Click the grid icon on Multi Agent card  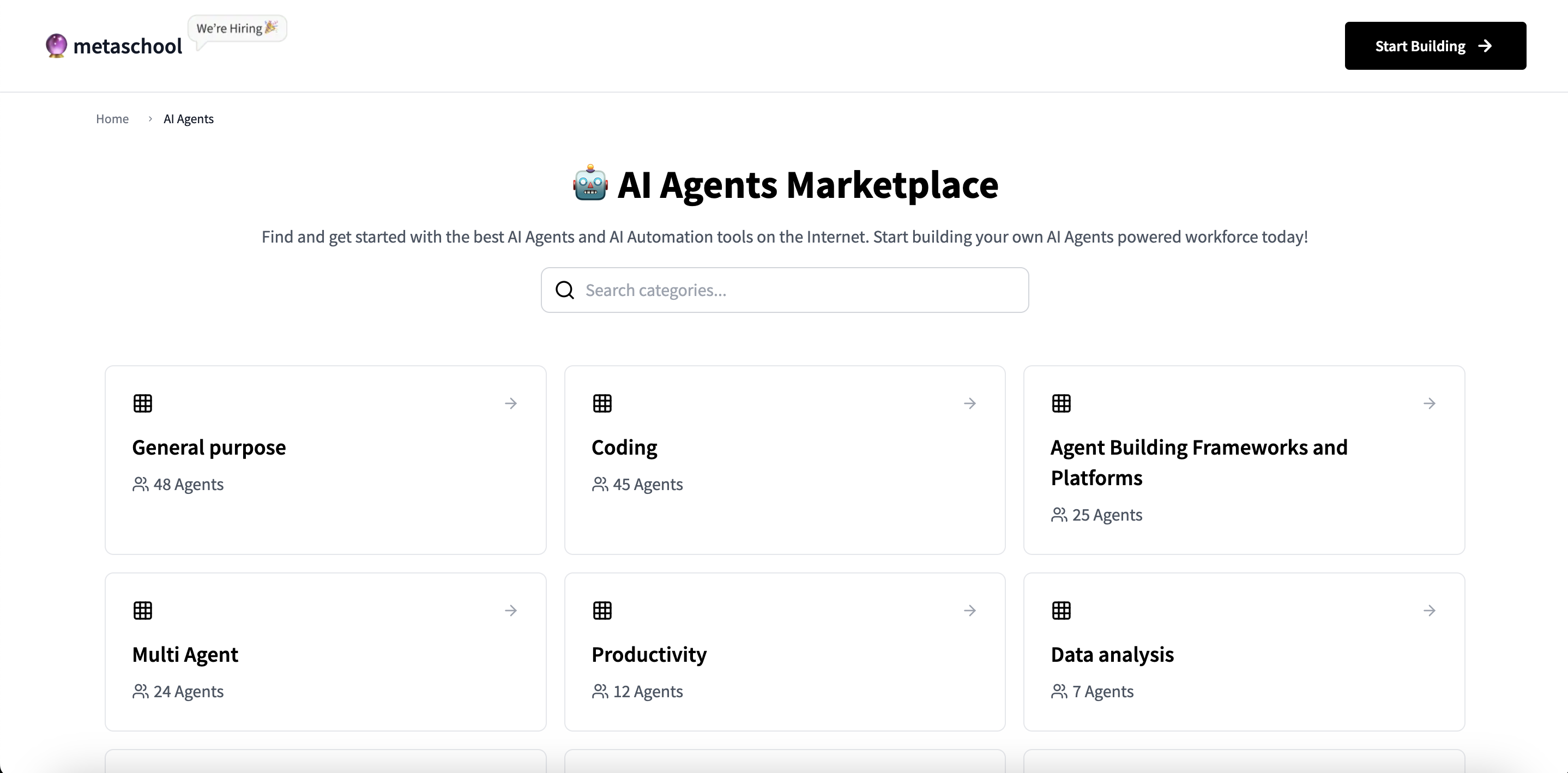pyautogui.click(x=142, y=611)
